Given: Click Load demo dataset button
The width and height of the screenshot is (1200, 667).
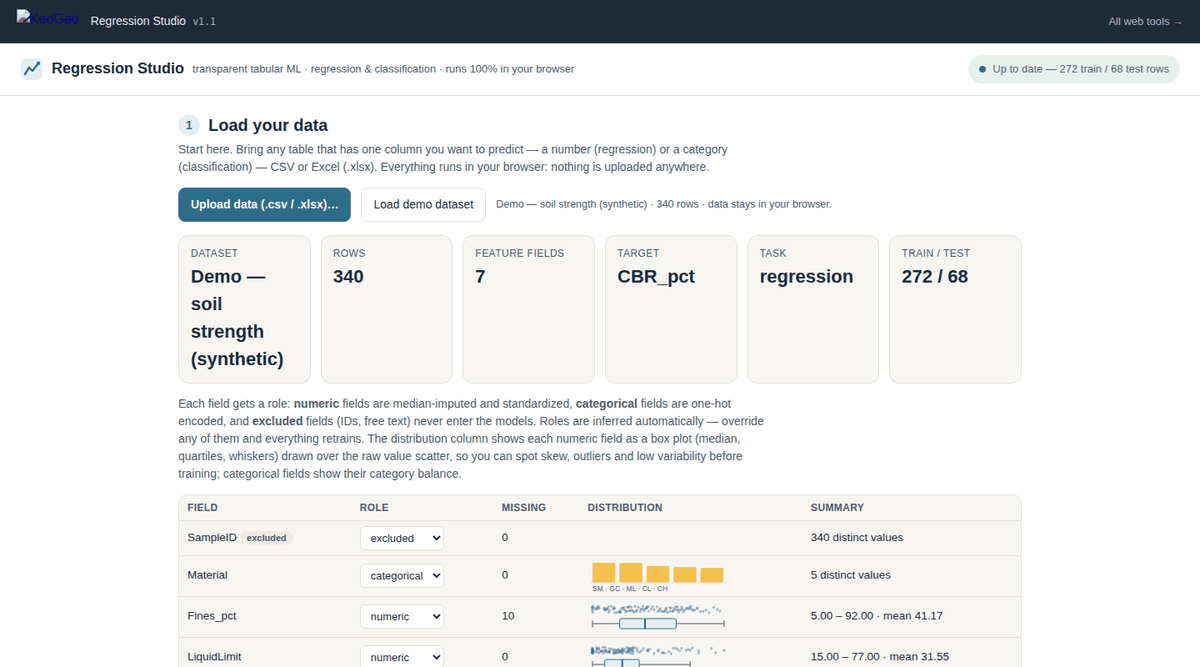Looking at the screenshot, I should (x=423, y=204).
